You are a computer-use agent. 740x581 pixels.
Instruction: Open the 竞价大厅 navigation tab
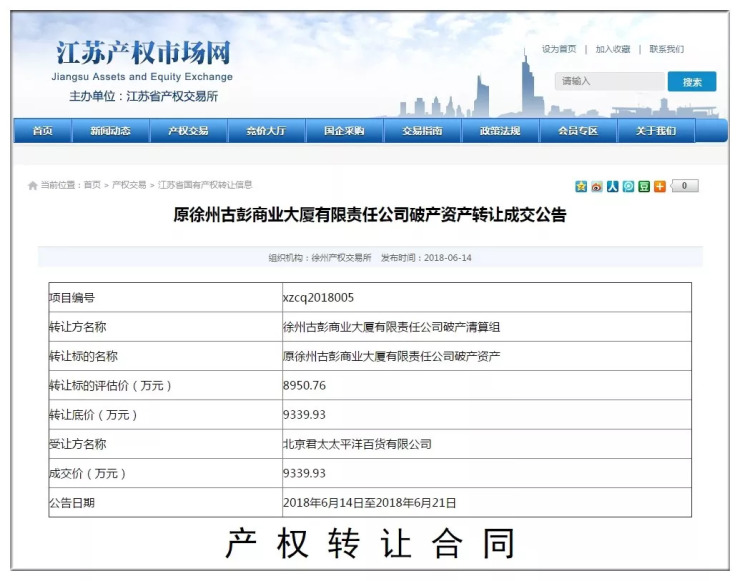click(x=266, y=131)
